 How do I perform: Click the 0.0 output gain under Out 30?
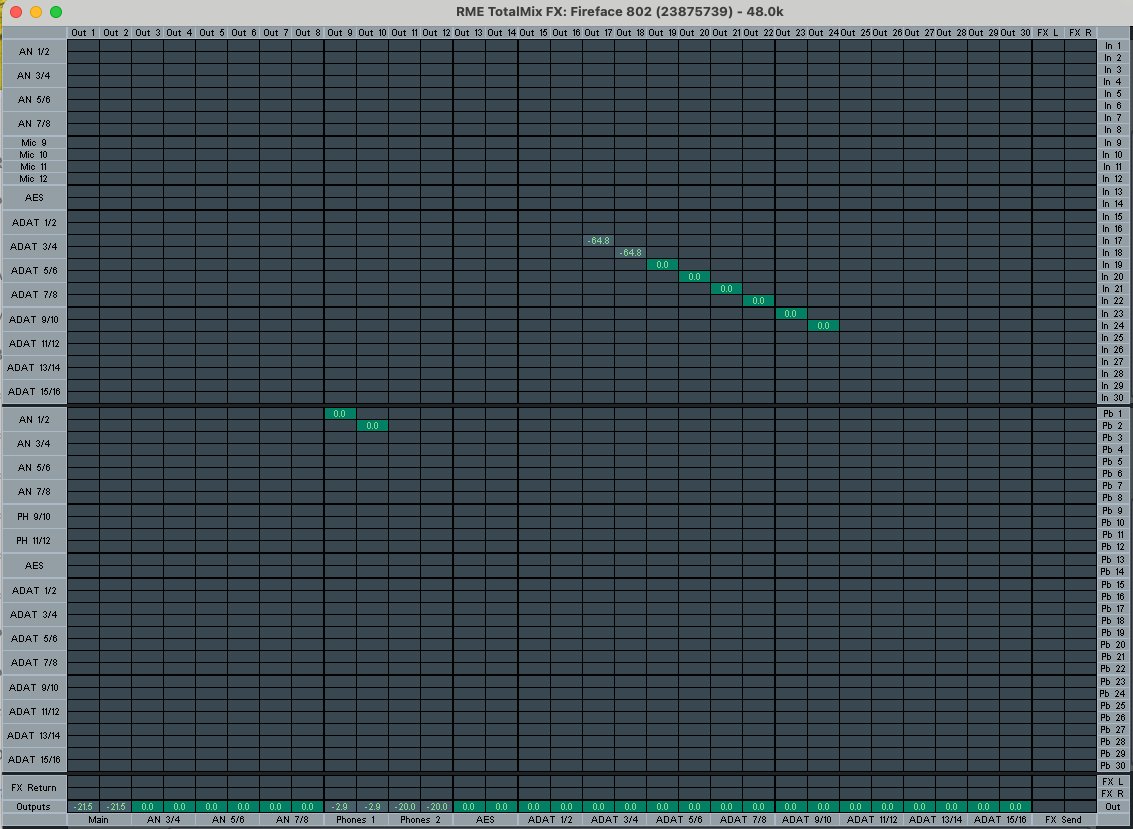point(1015,807)
